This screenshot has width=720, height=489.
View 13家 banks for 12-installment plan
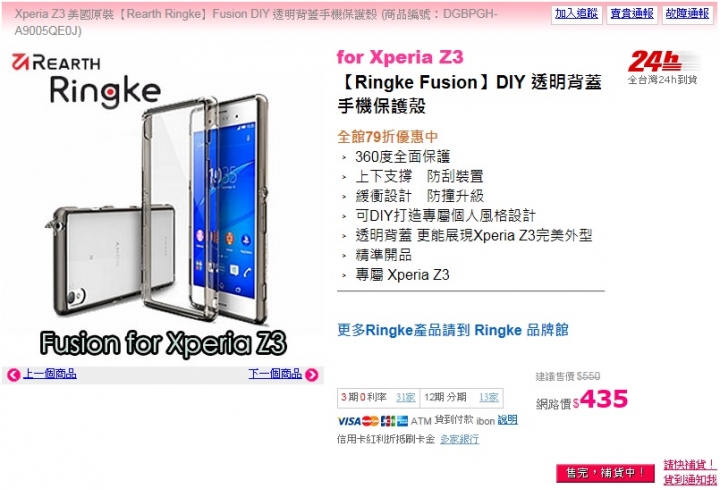489,398
